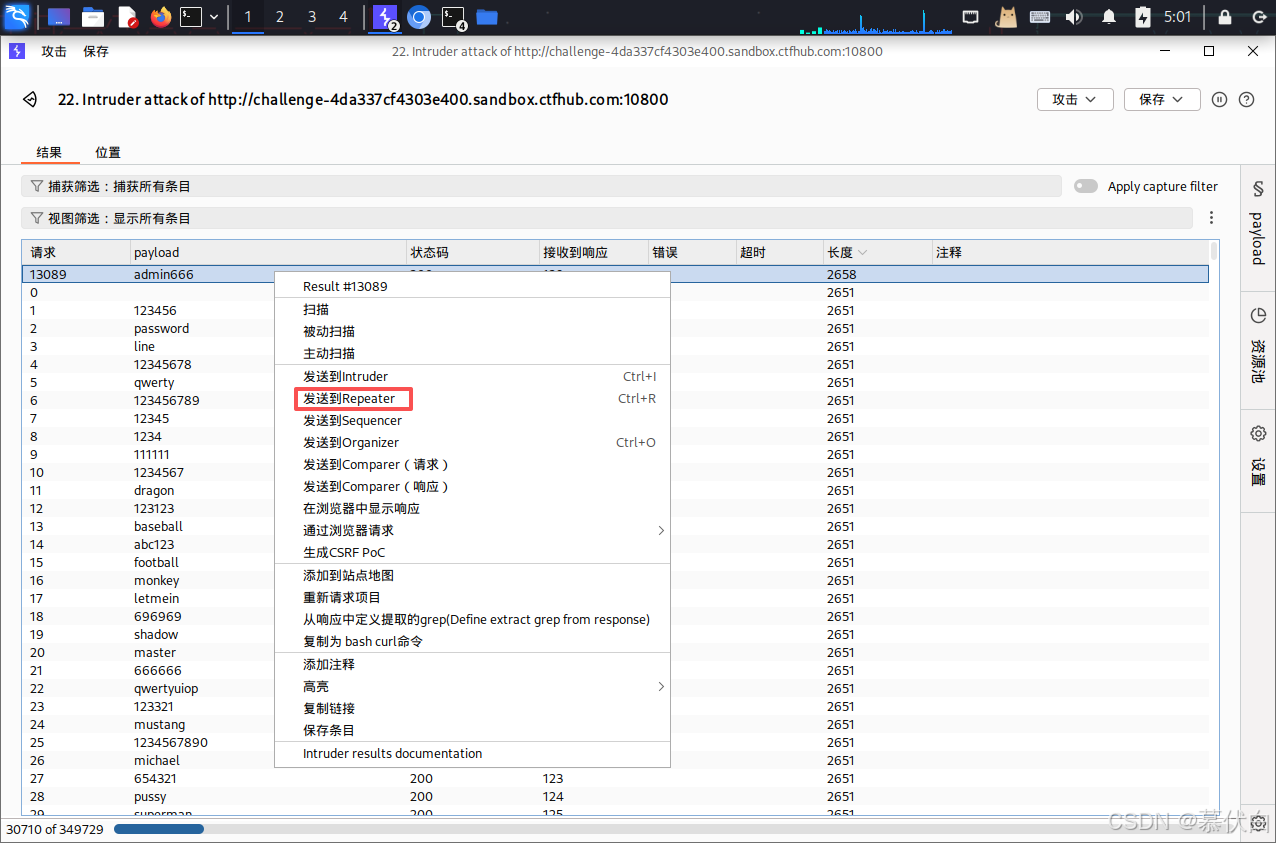
Task: Open the 保存 menu in the menu bar
Action: tap(96, 51)
